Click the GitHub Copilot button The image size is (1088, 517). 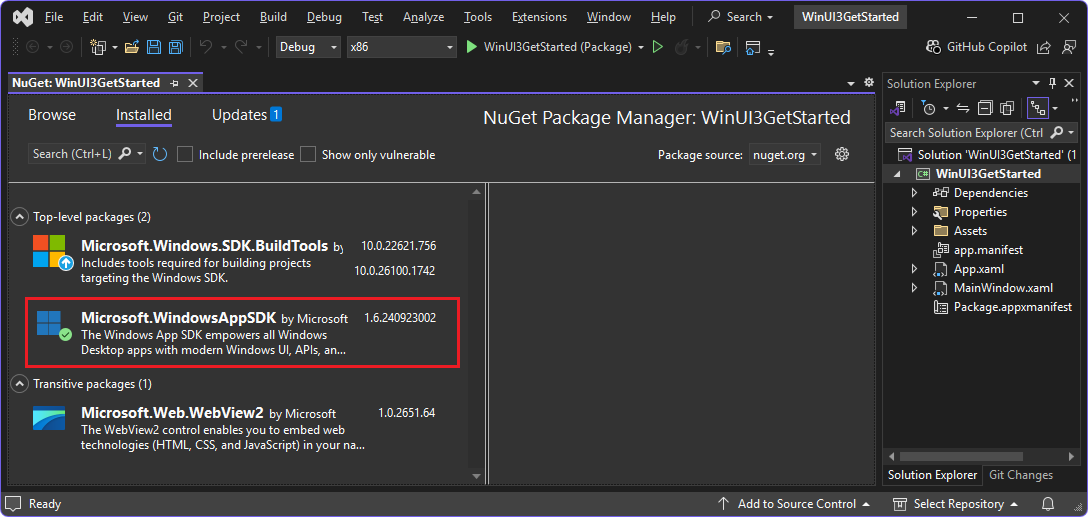(x=976, y=47)
